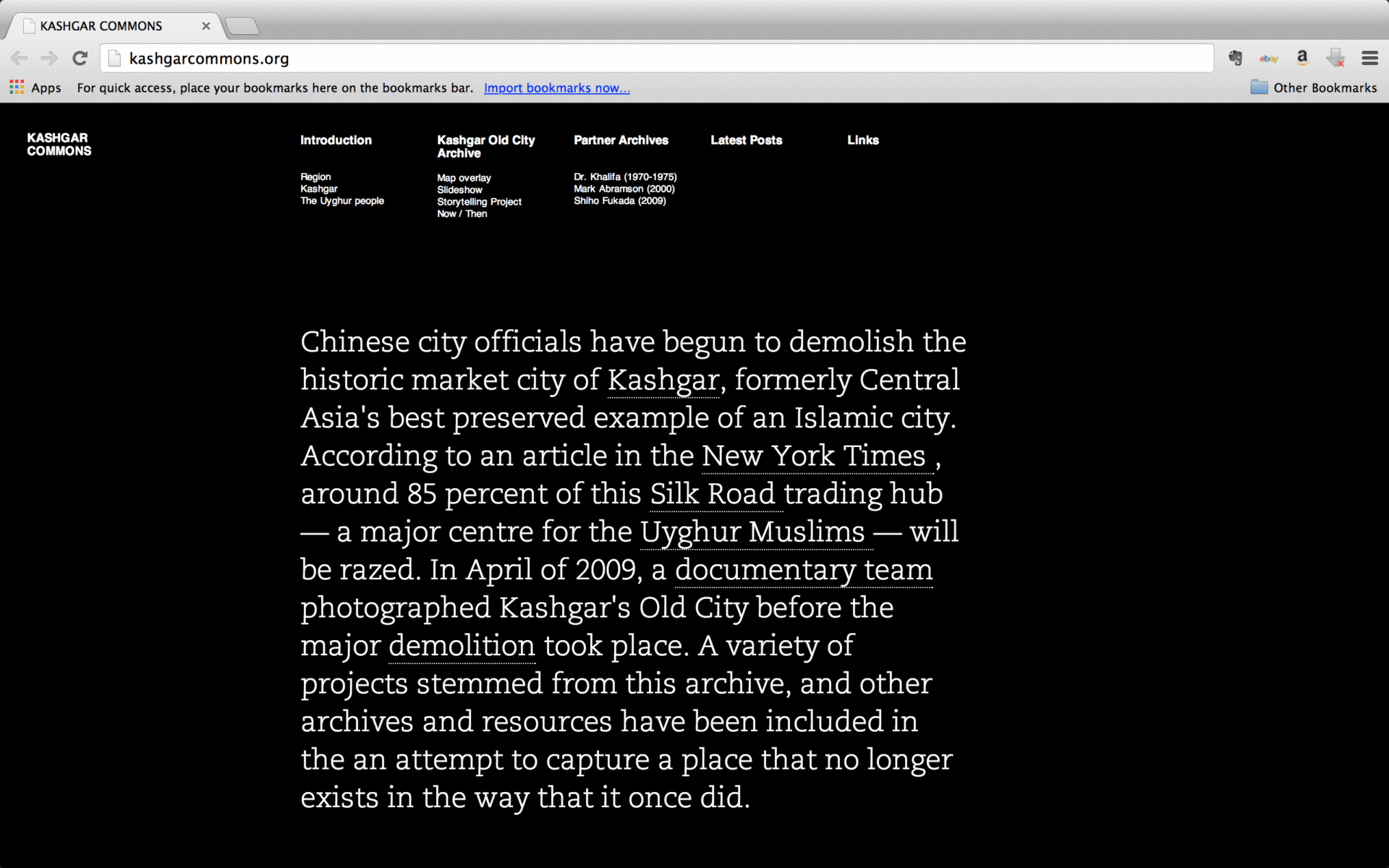Click the Evernote Web Clipper extension icon

point(1235,58)
